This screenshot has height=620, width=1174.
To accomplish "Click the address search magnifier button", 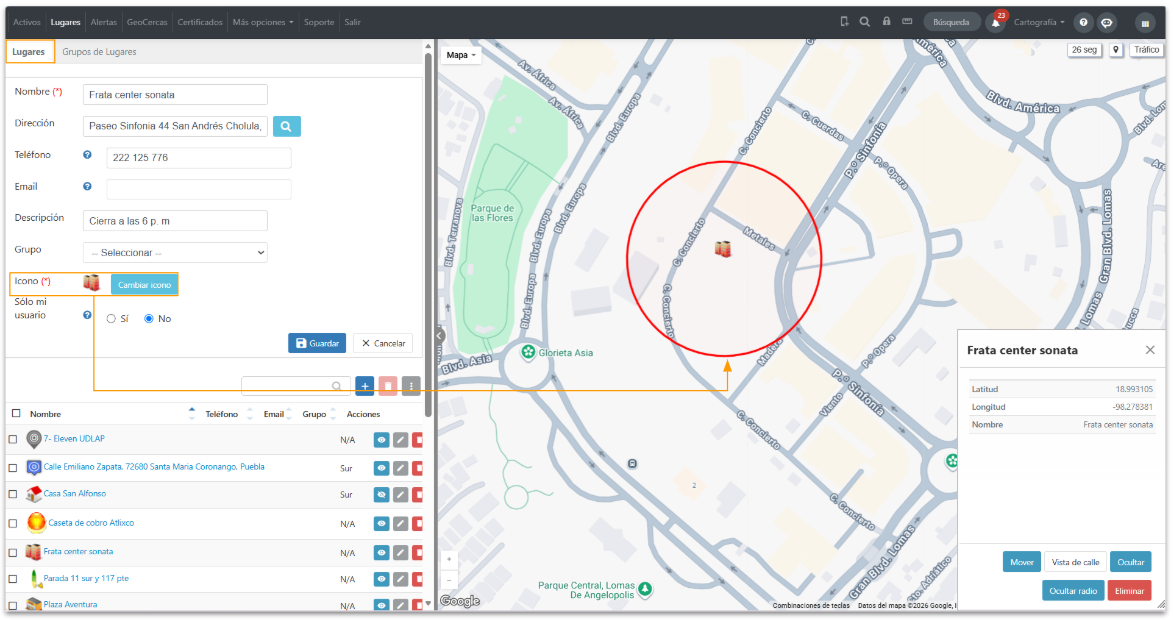I will click(286, 126).
